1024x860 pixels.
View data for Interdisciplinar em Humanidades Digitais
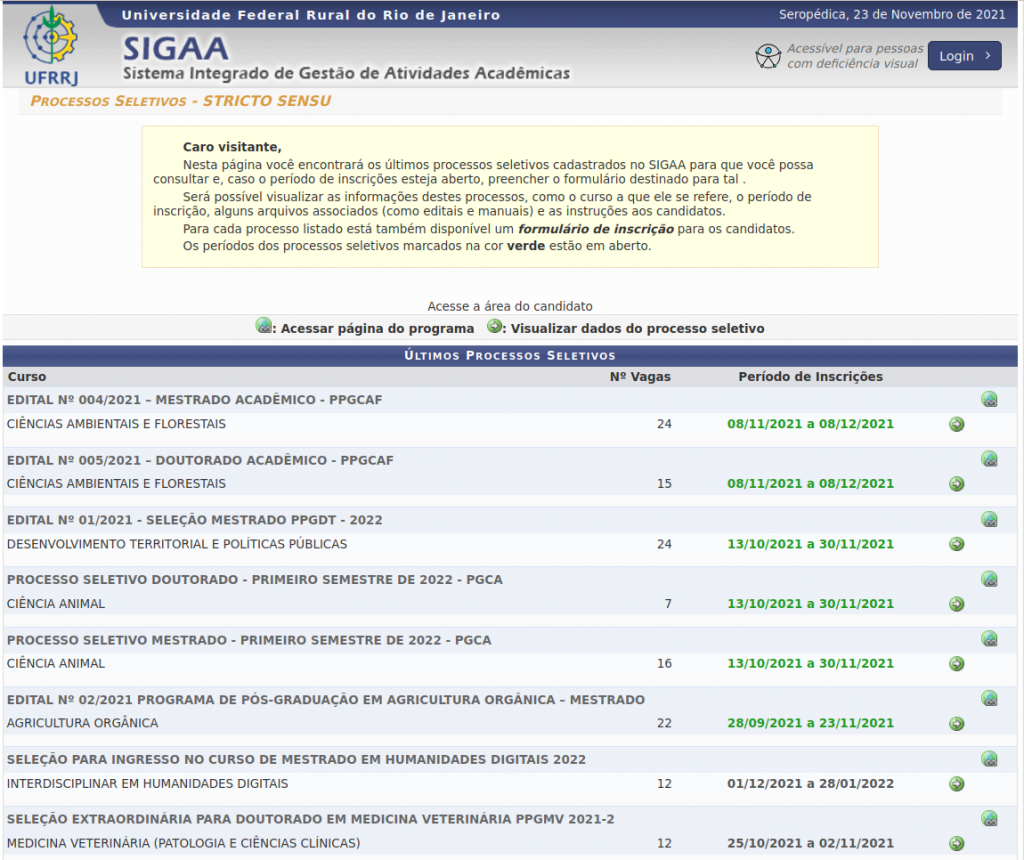click(x=956, y=783)
